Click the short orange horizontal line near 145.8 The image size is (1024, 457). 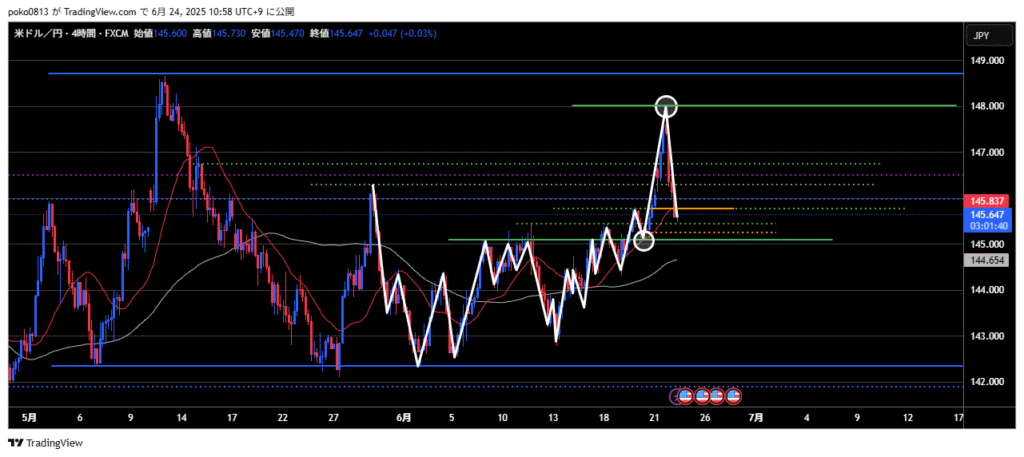708,208
